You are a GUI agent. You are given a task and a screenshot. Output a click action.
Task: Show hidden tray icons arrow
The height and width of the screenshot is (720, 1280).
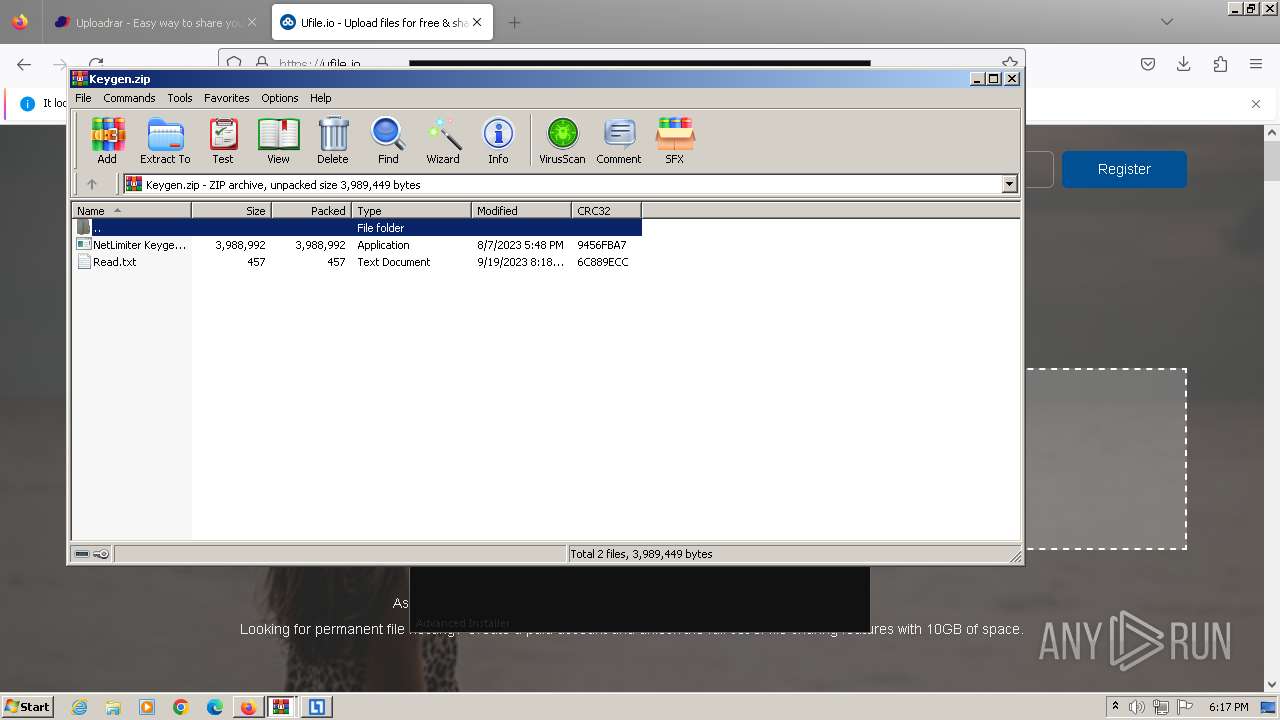1115,707
